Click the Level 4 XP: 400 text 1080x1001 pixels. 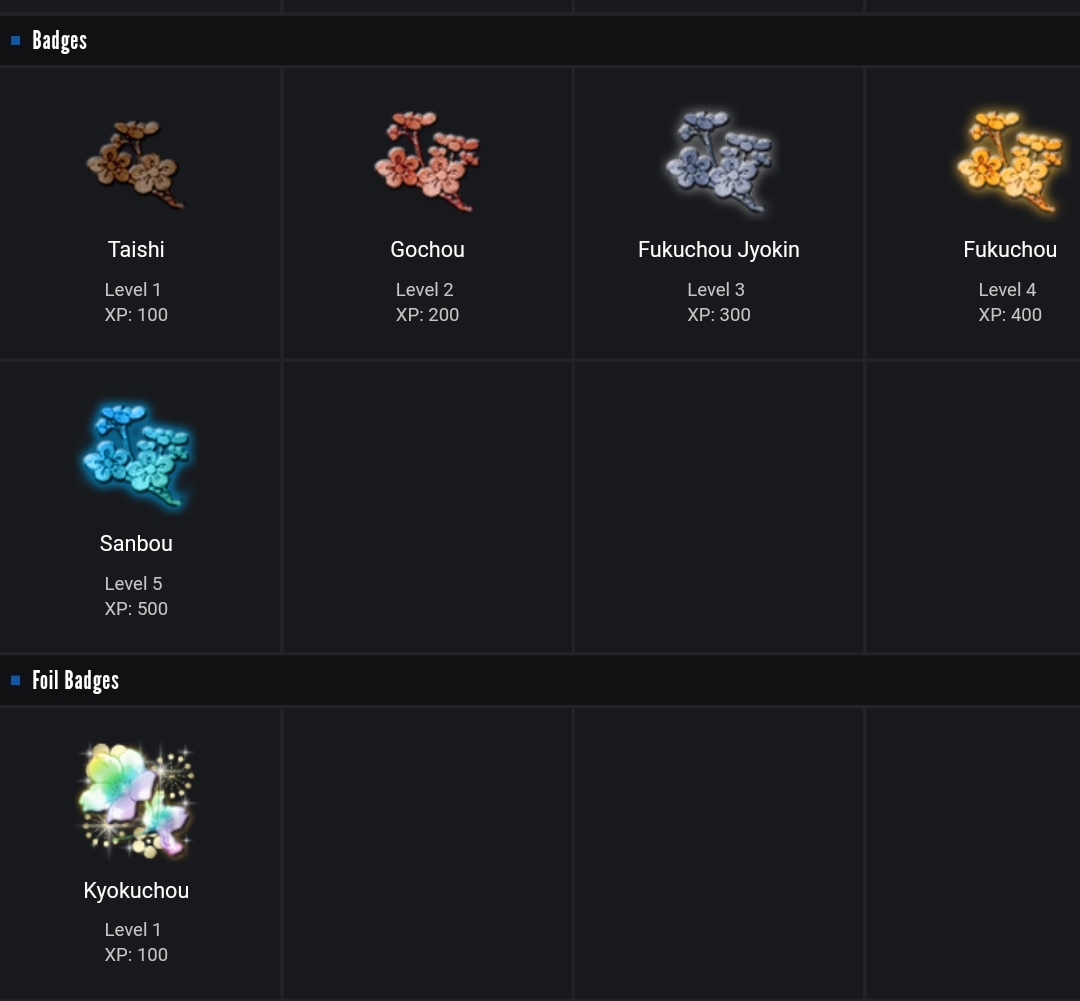coord(1010,302)
